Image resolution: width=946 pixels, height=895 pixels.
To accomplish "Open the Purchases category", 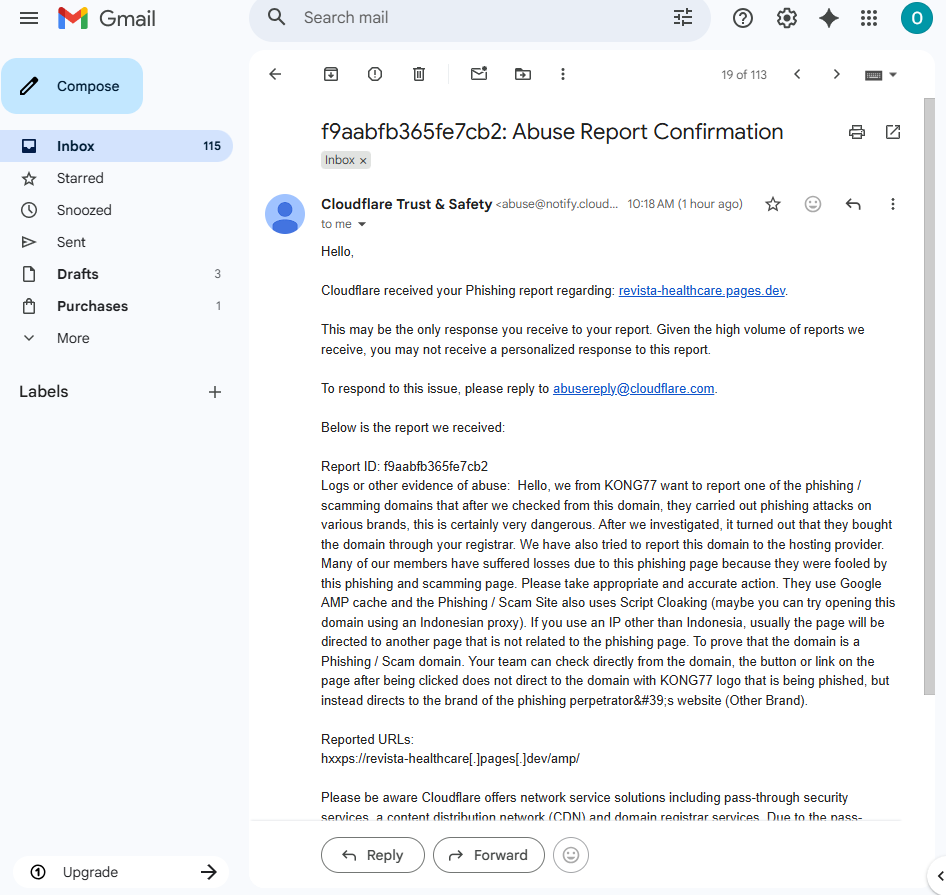I will (116, 307).
